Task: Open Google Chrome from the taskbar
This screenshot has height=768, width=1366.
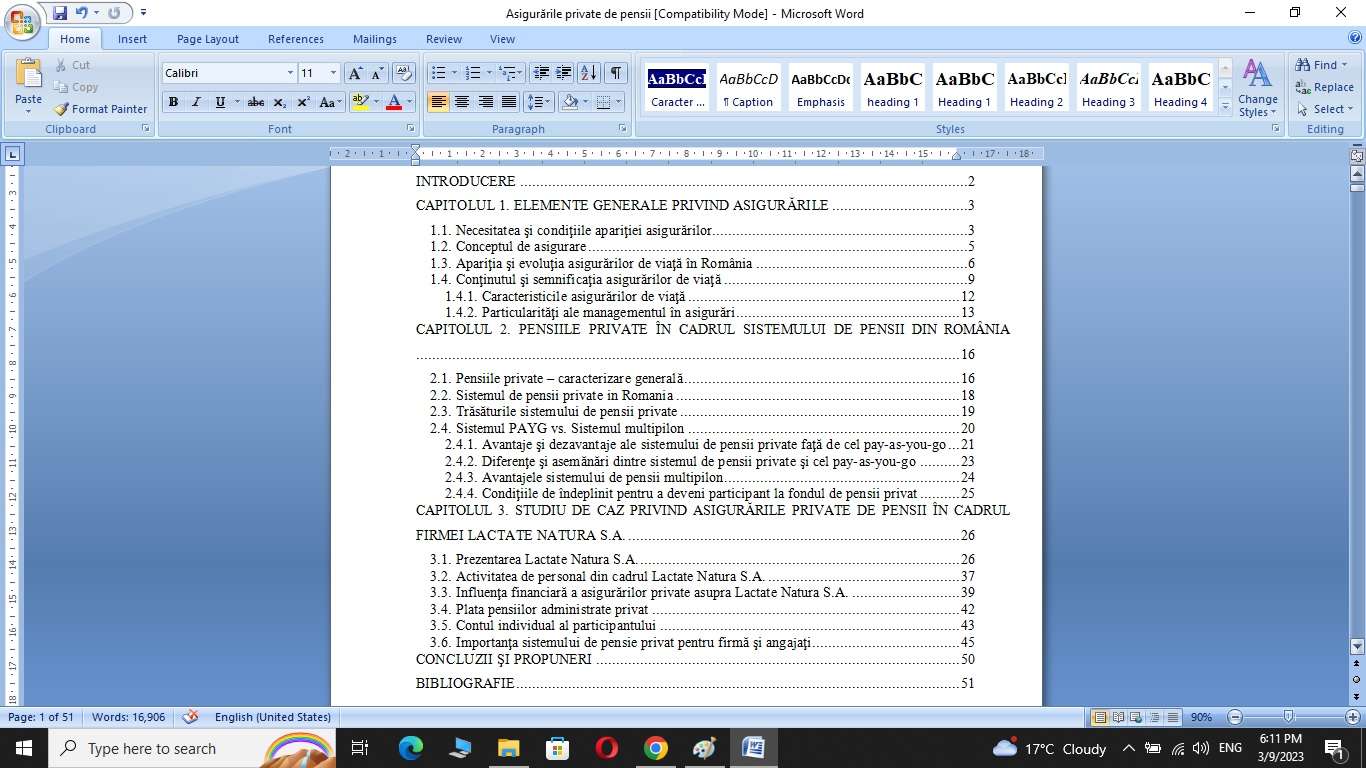Action: pyautogui.click(x=655, y=748)
